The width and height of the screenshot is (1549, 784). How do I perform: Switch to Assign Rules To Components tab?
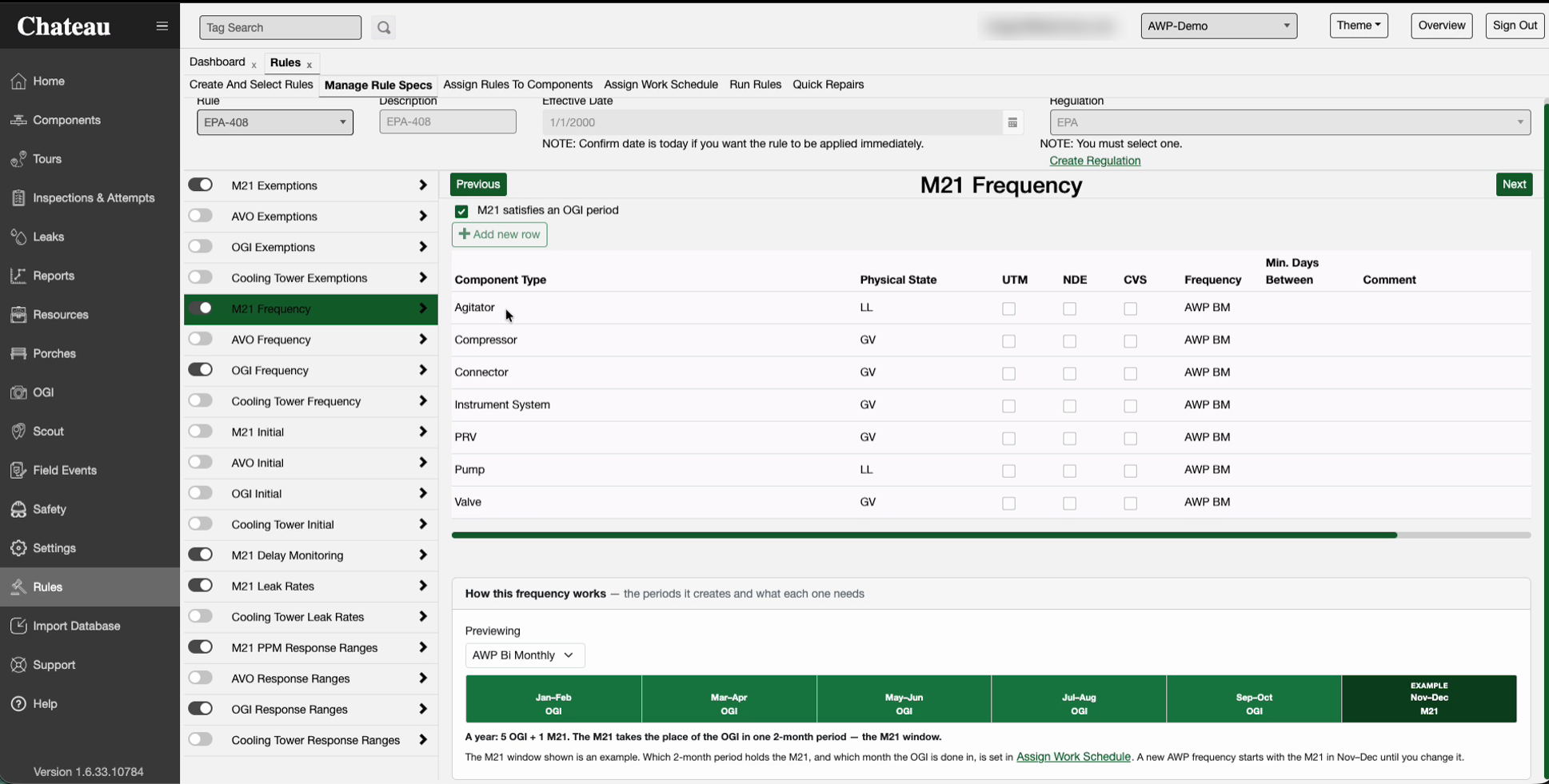pos(518,85)
